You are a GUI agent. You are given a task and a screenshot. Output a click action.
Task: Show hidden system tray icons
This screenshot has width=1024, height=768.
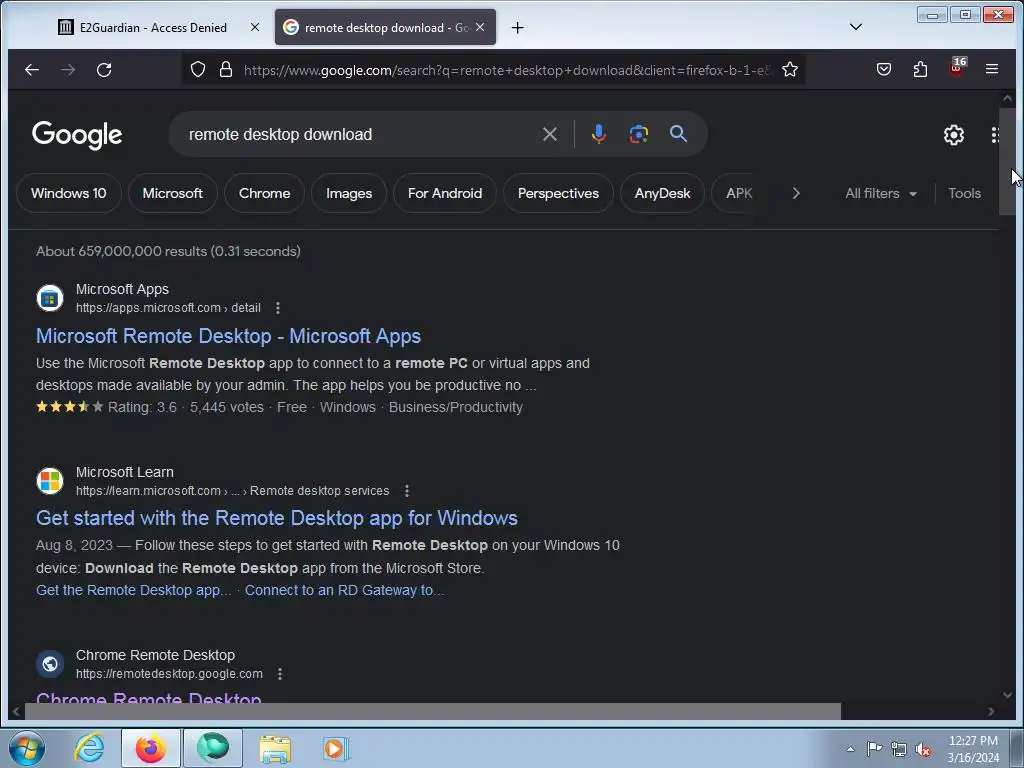coord(850,749)
